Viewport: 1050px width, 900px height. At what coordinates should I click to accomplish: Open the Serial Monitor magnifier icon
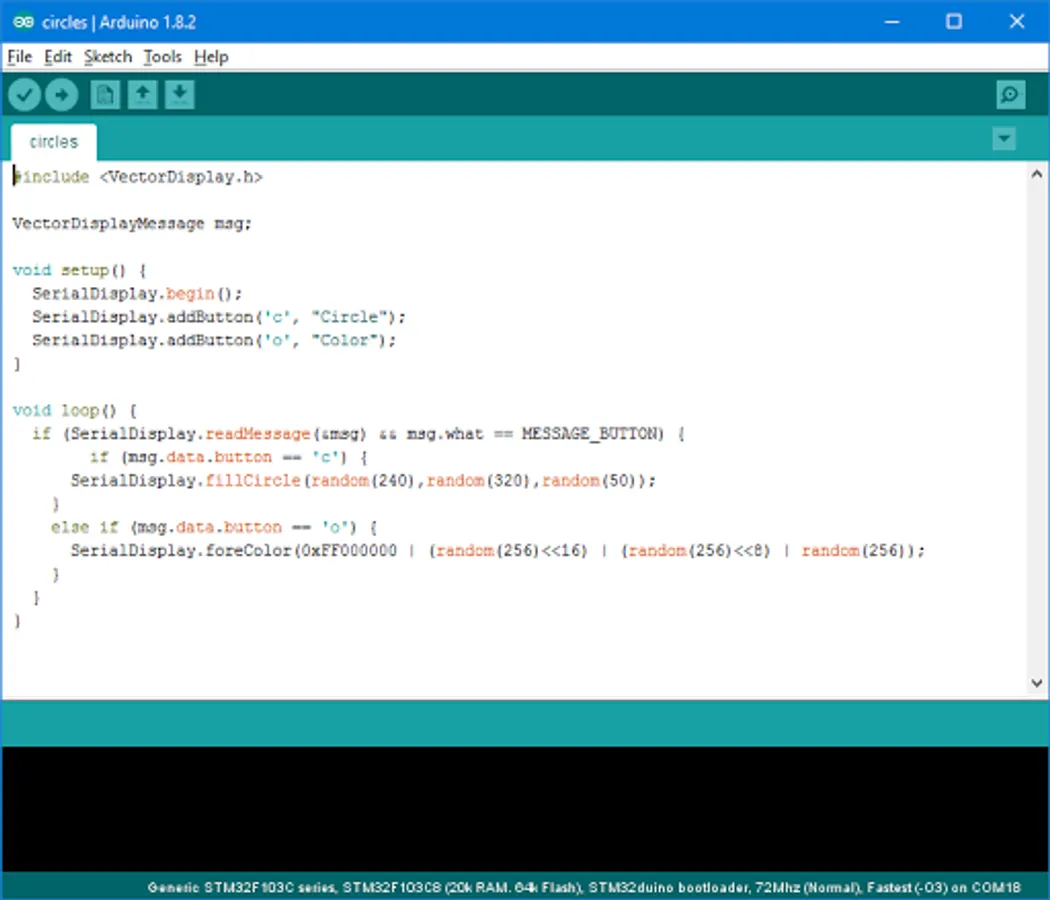point(1010,95)
